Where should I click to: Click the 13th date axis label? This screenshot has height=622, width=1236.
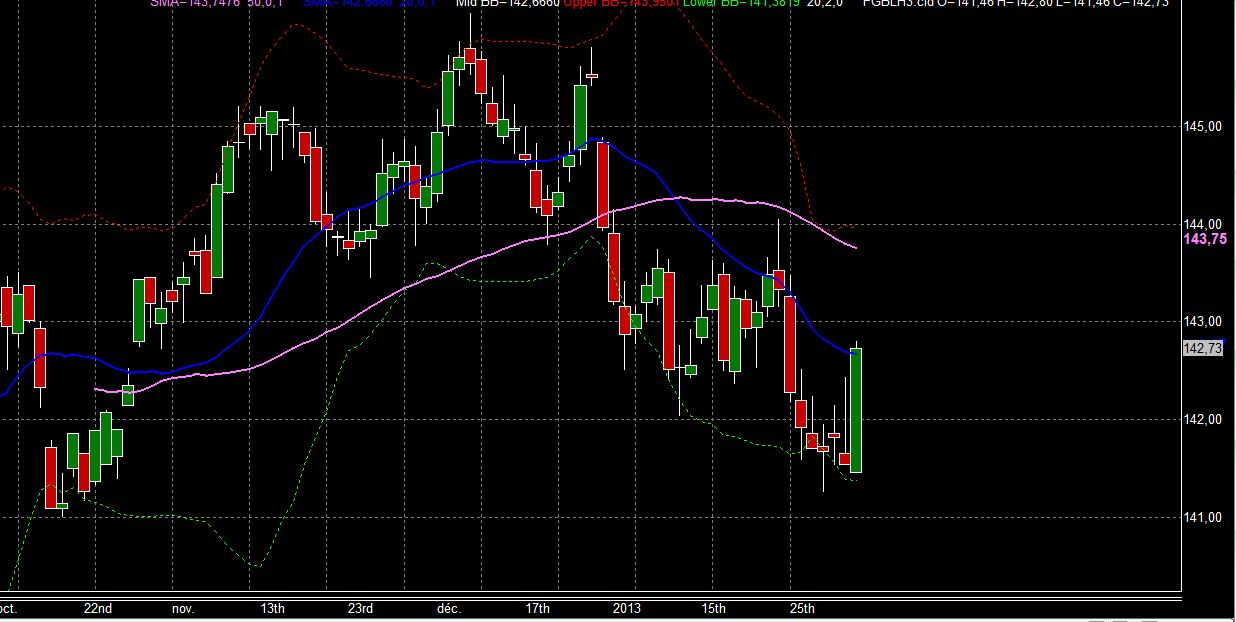(272, 608)
